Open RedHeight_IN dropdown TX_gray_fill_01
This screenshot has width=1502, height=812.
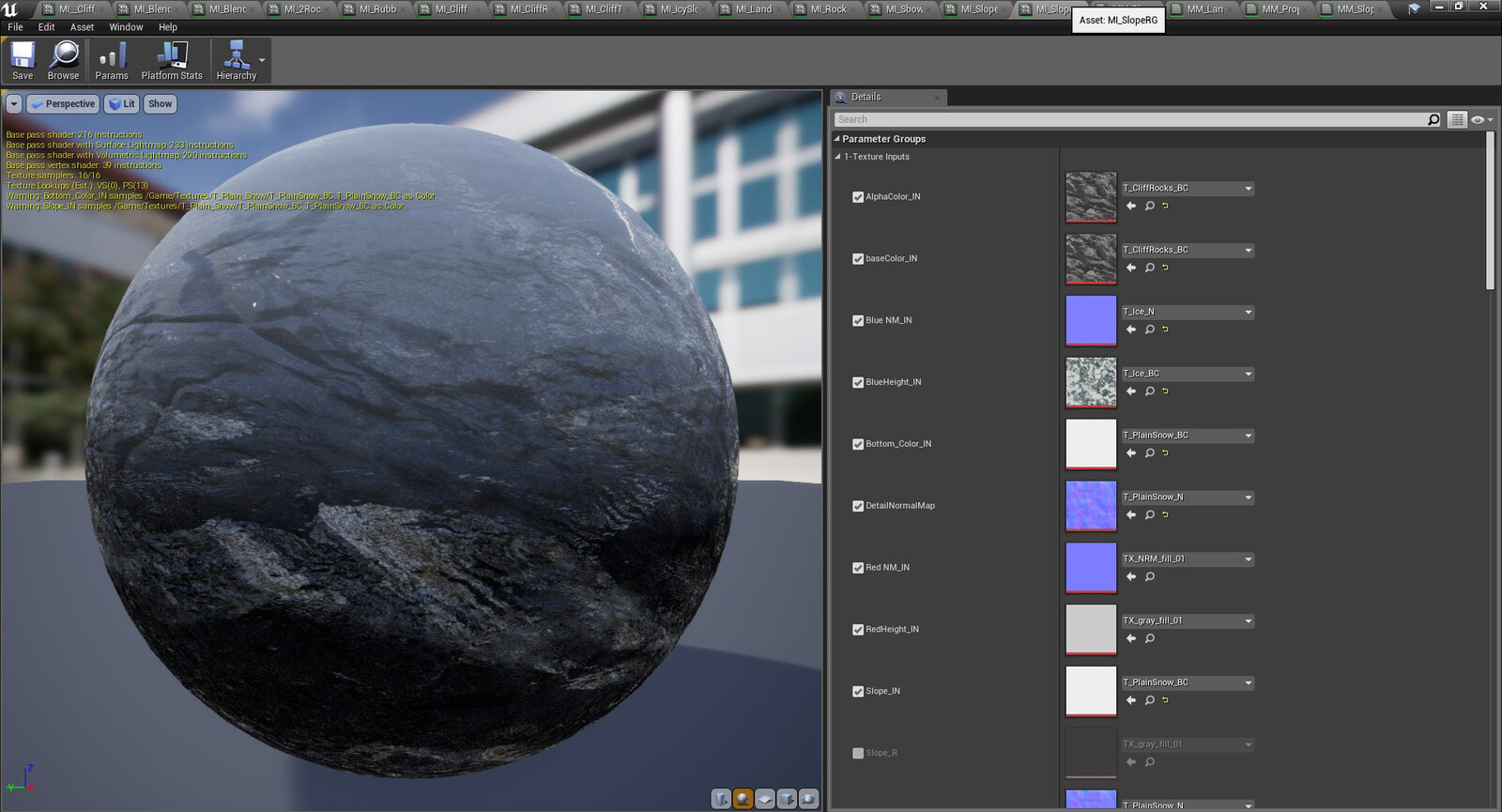click(1188, 621)
